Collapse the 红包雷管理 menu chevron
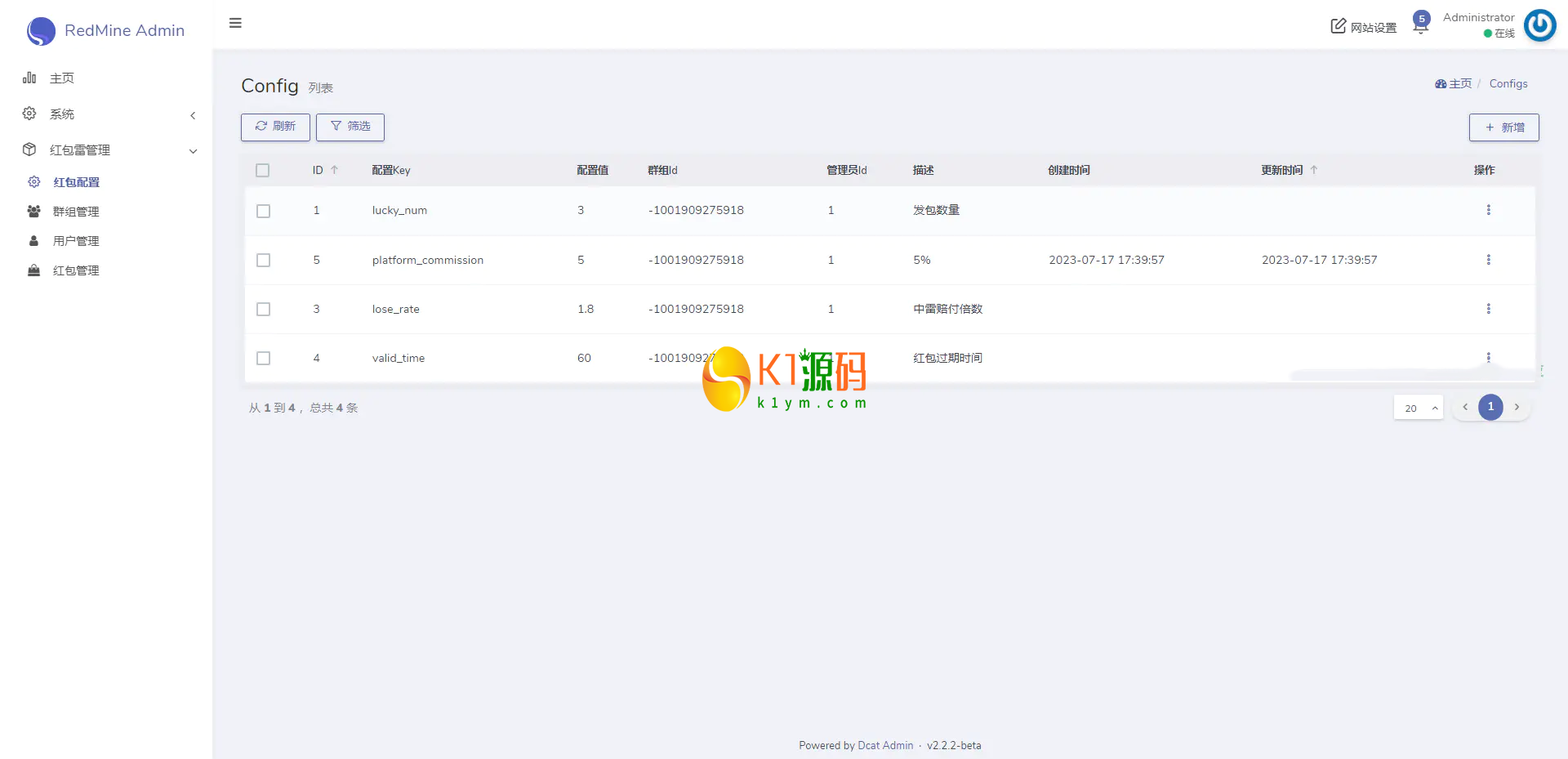1568x759 pixels. pos(193,151)
